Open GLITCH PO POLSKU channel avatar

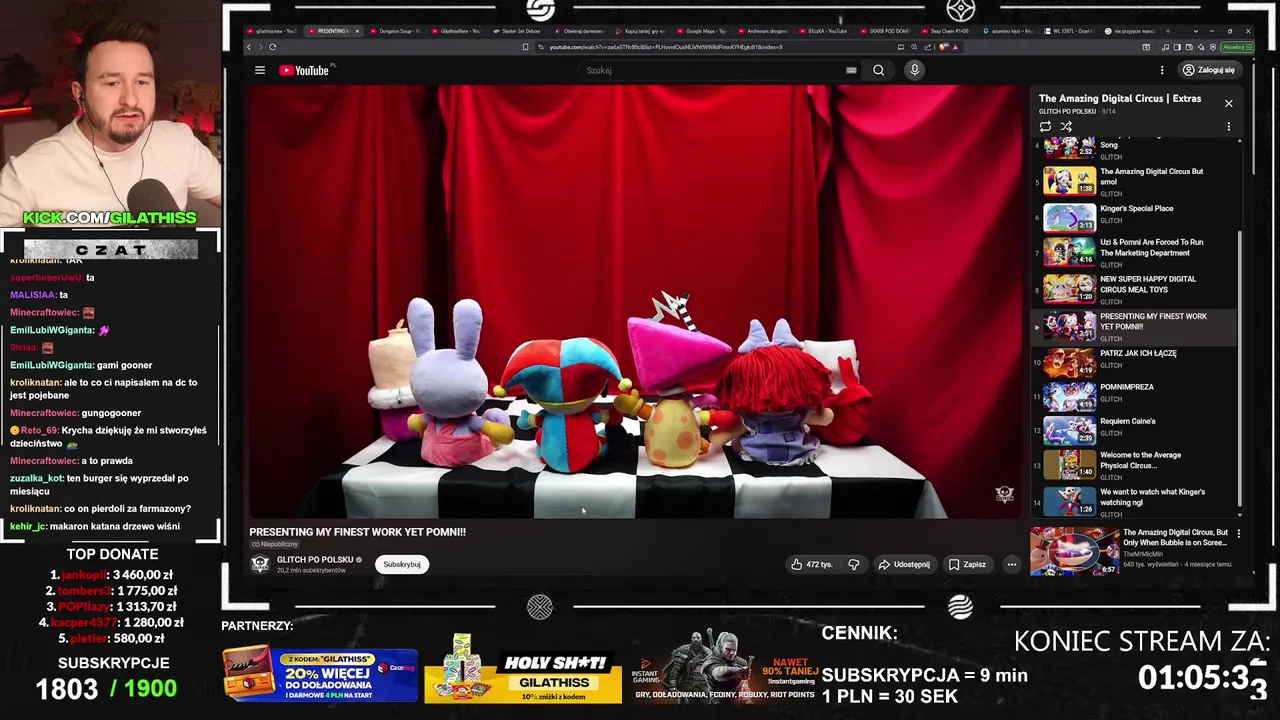pos(260,564)
